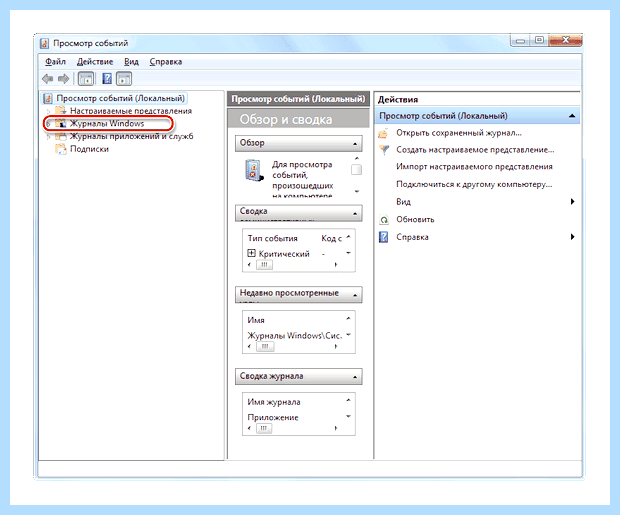Open the Вид submenu arrow in Actions
This screenshot has width=620, height=515.
tap(572, 202)
